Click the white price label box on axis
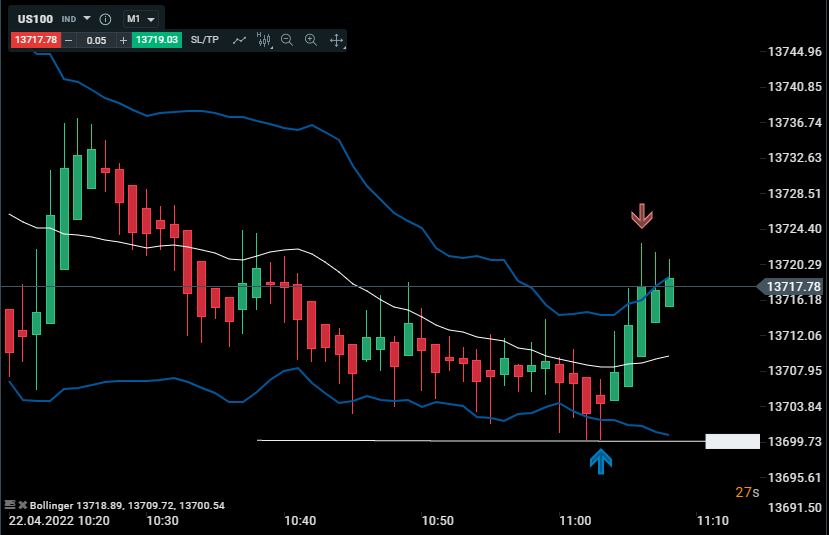 click(x=732, y=441)
